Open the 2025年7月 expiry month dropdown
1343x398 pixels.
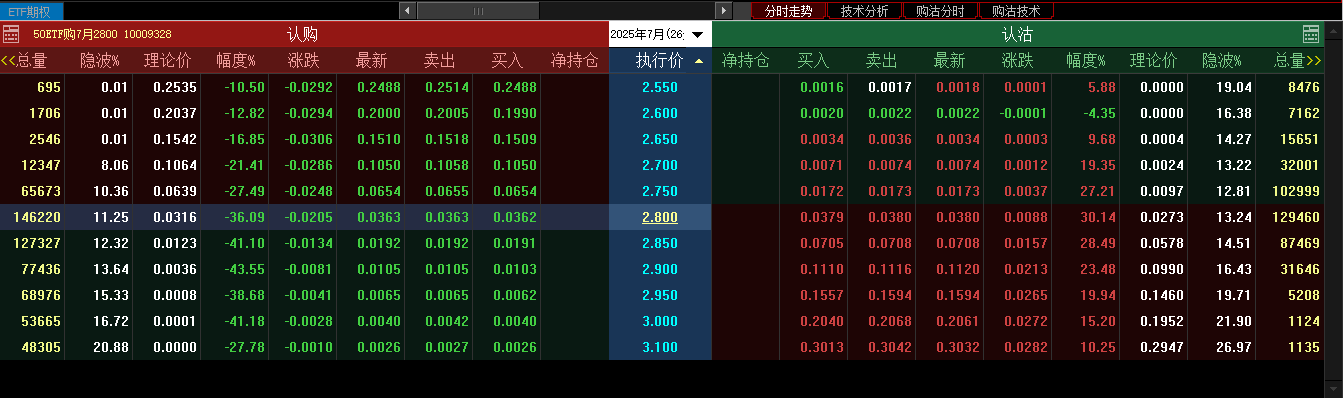pyautogui.click(x=660, y=34)
